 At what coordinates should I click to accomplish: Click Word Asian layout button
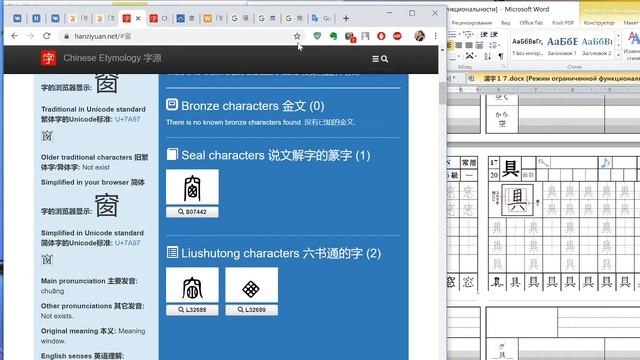470,56
